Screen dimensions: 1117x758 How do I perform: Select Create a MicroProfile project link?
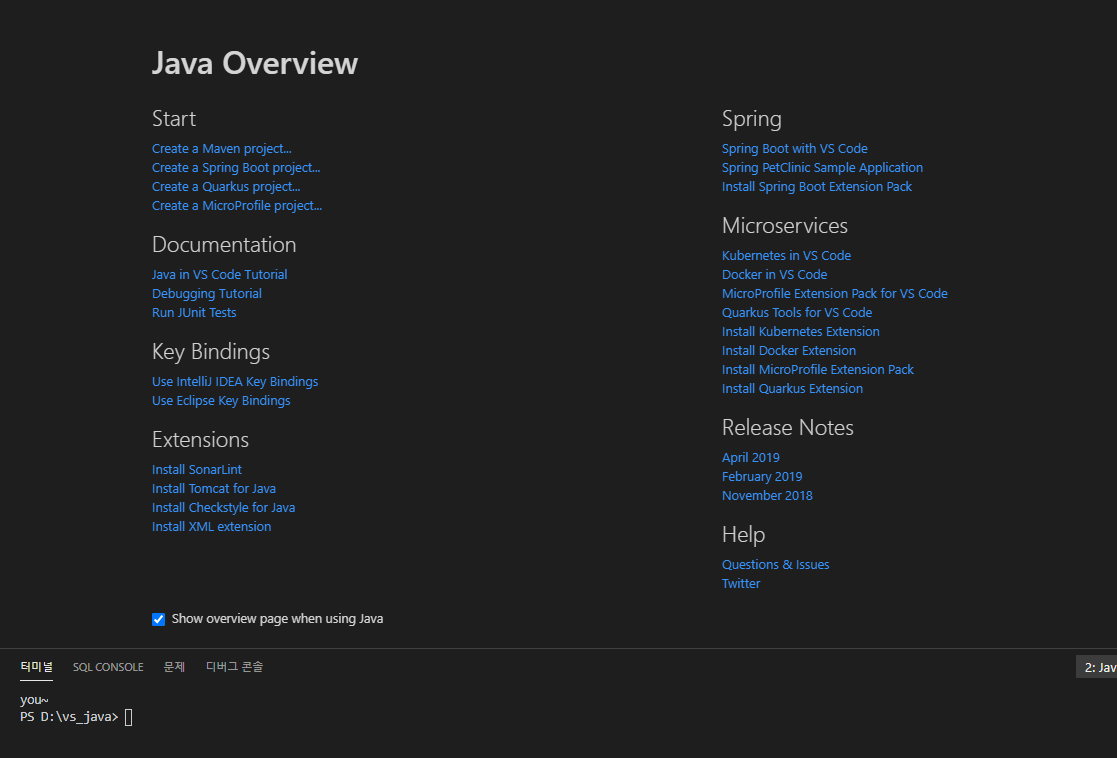pyautogui.click(x=237, y=206)
